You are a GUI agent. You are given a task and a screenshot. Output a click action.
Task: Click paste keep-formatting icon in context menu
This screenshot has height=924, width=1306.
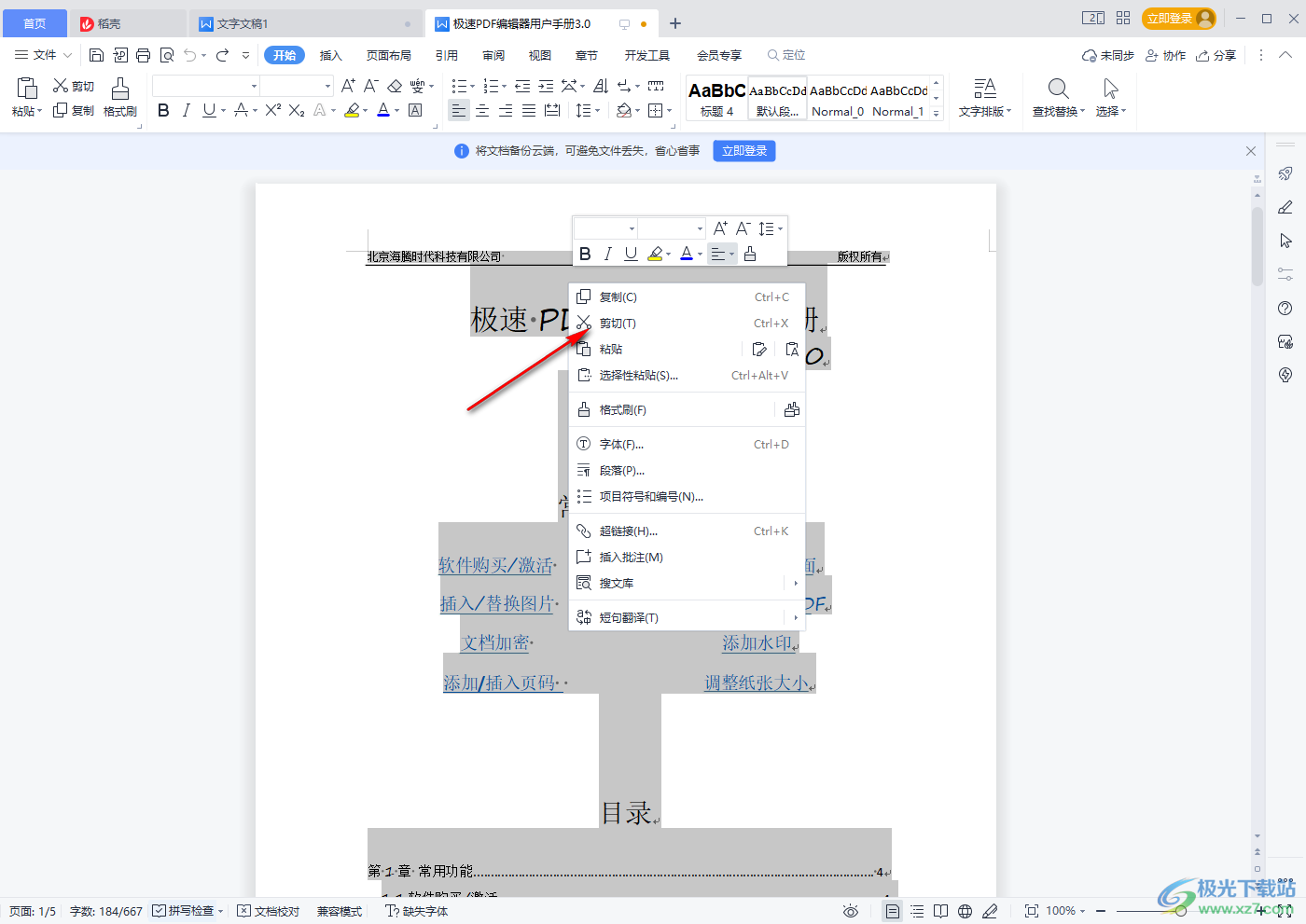click(759, 350)
